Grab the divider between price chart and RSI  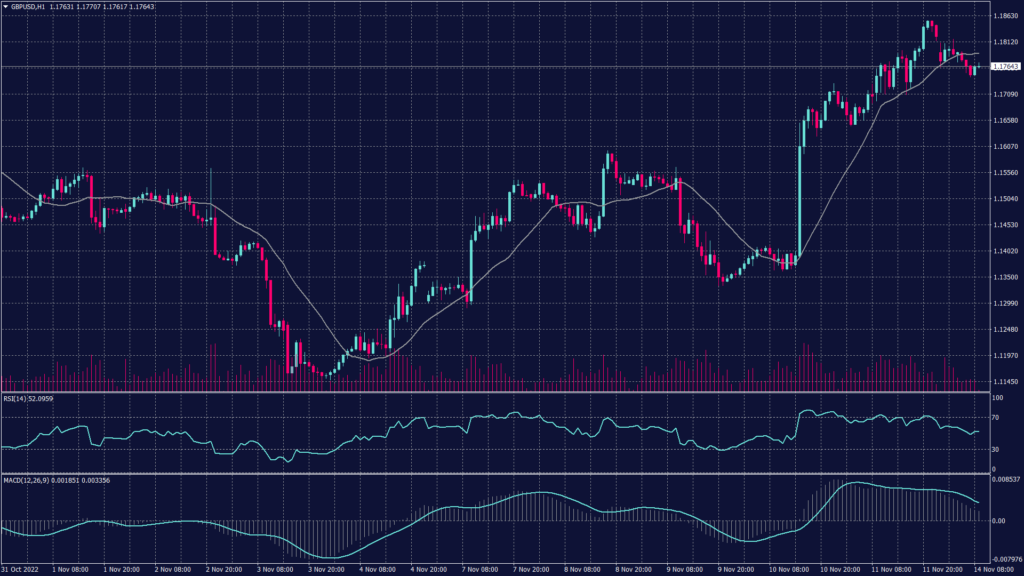pos(490,392)
